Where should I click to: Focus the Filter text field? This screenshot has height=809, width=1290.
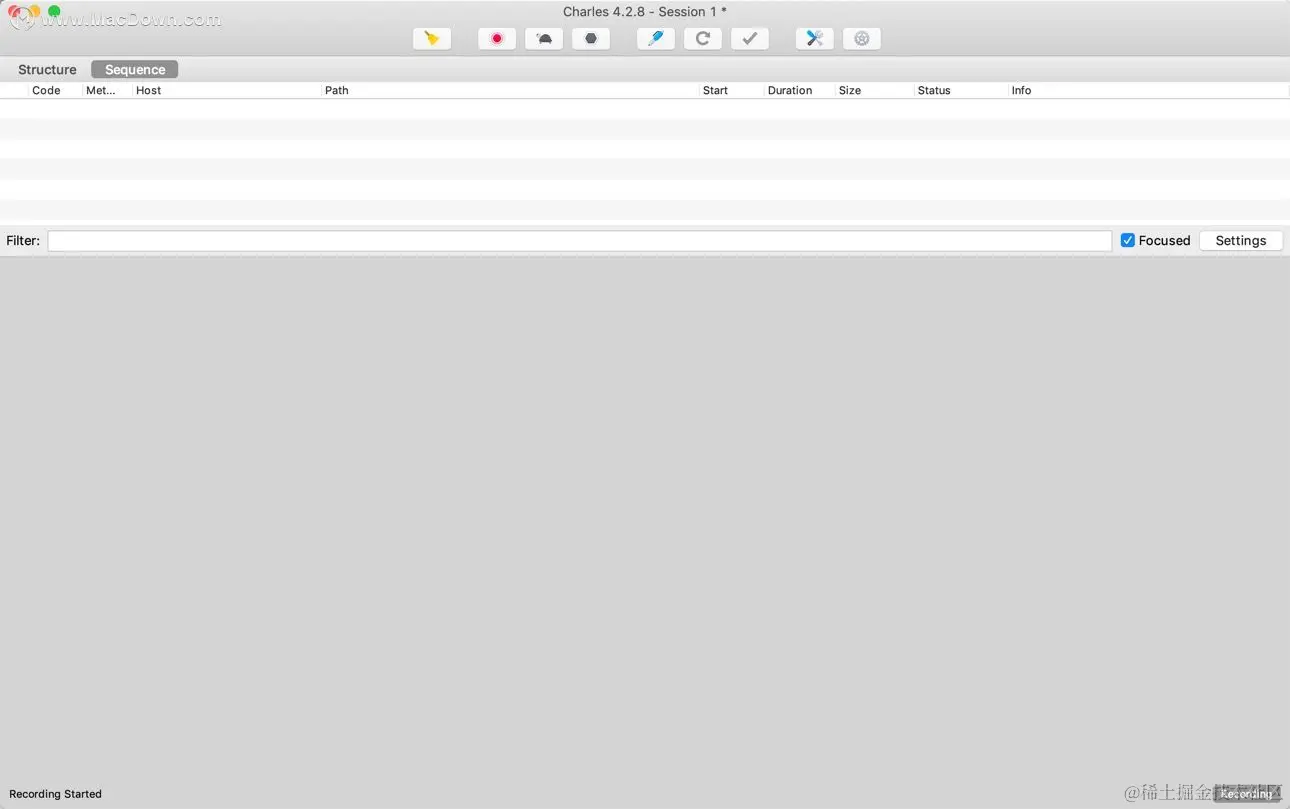coord(580,241)
